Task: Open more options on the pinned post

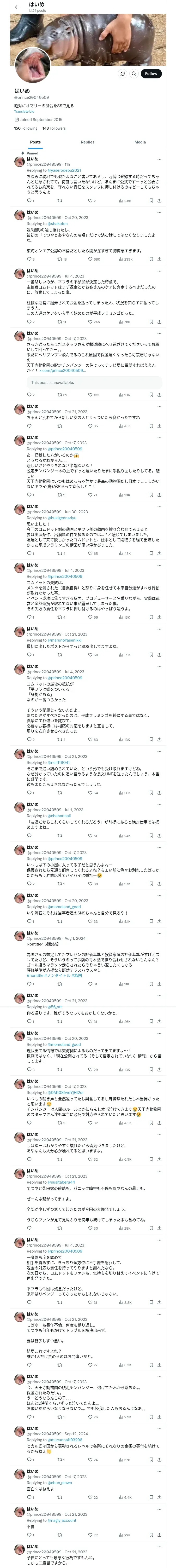Action: click(x=160, y=159)
